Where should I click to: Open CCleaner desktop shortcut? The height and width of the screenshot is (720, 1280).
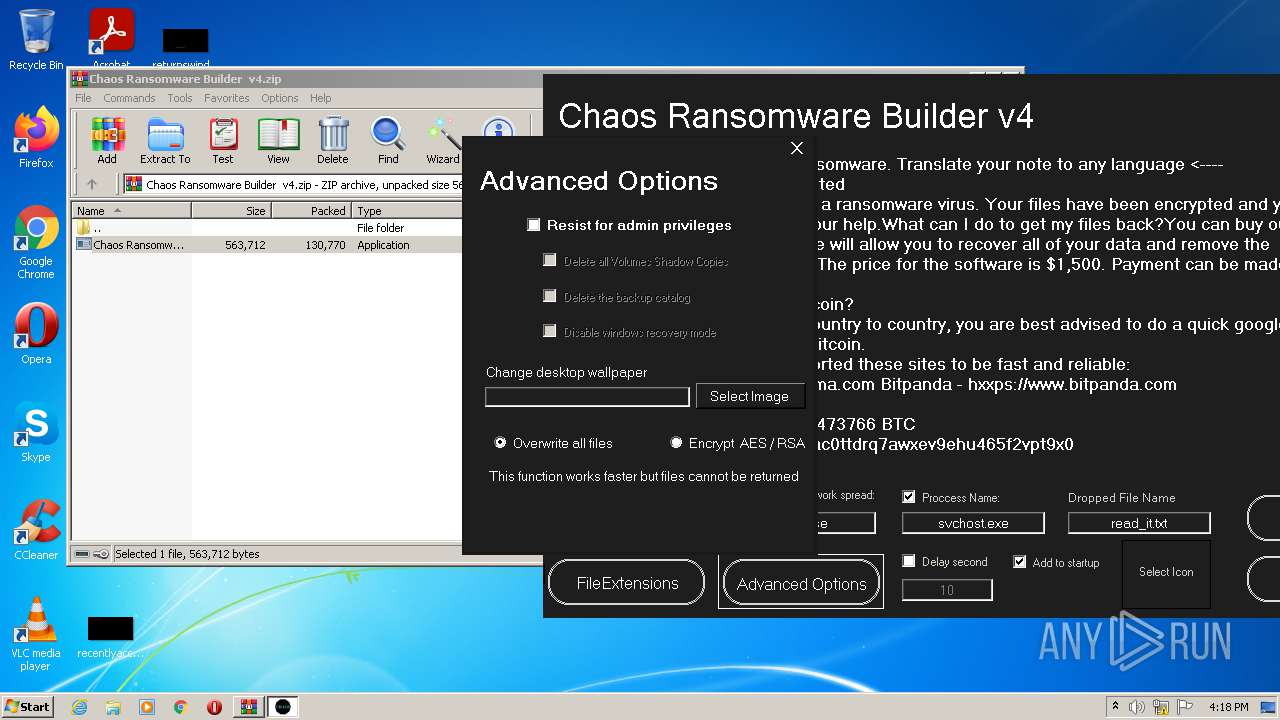tap(36, 529)
